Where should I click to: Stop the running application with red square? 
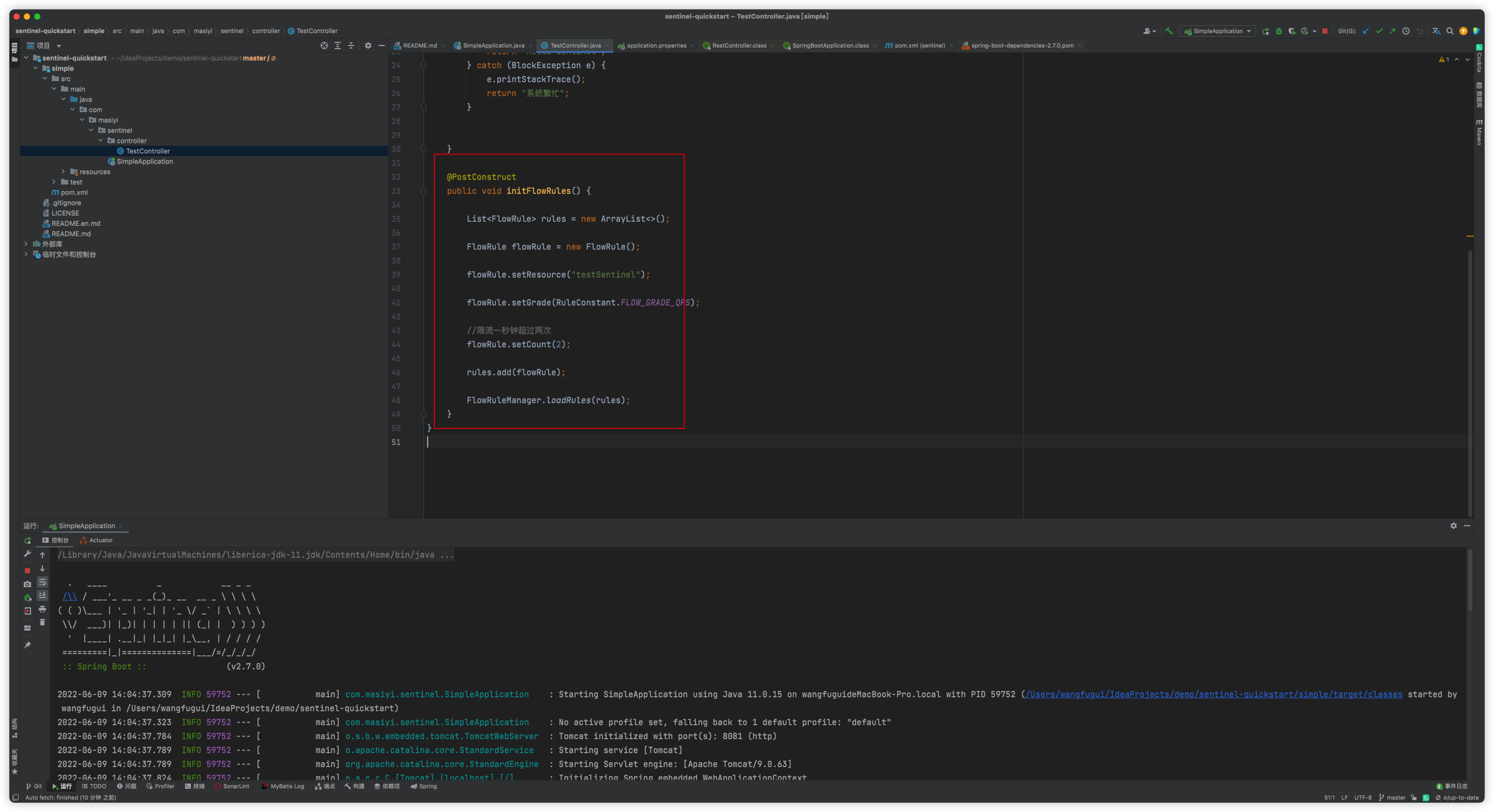click(x=1325, y=31)
